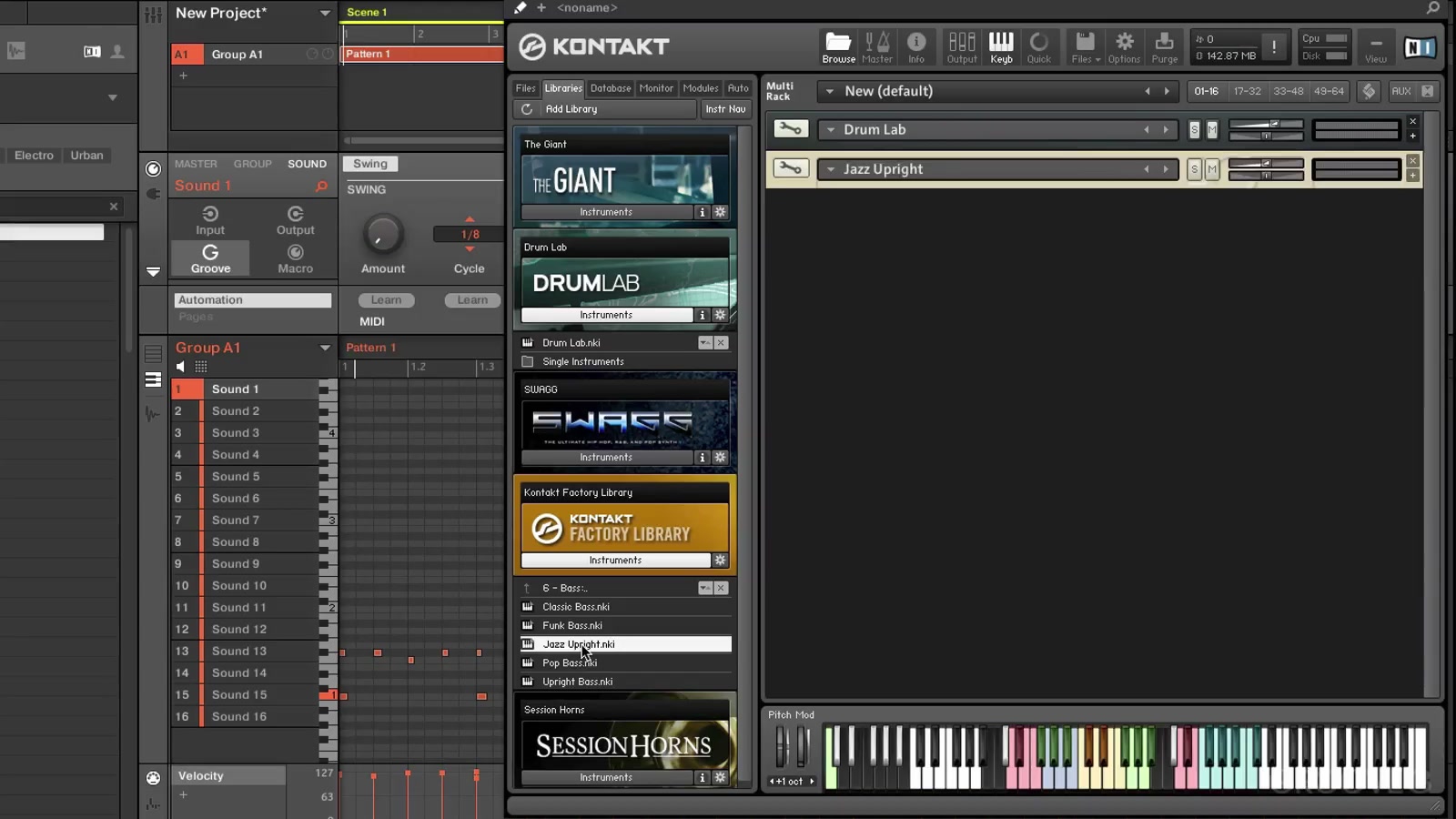Solo the Drum Lab instrument

coord(1194,130)
